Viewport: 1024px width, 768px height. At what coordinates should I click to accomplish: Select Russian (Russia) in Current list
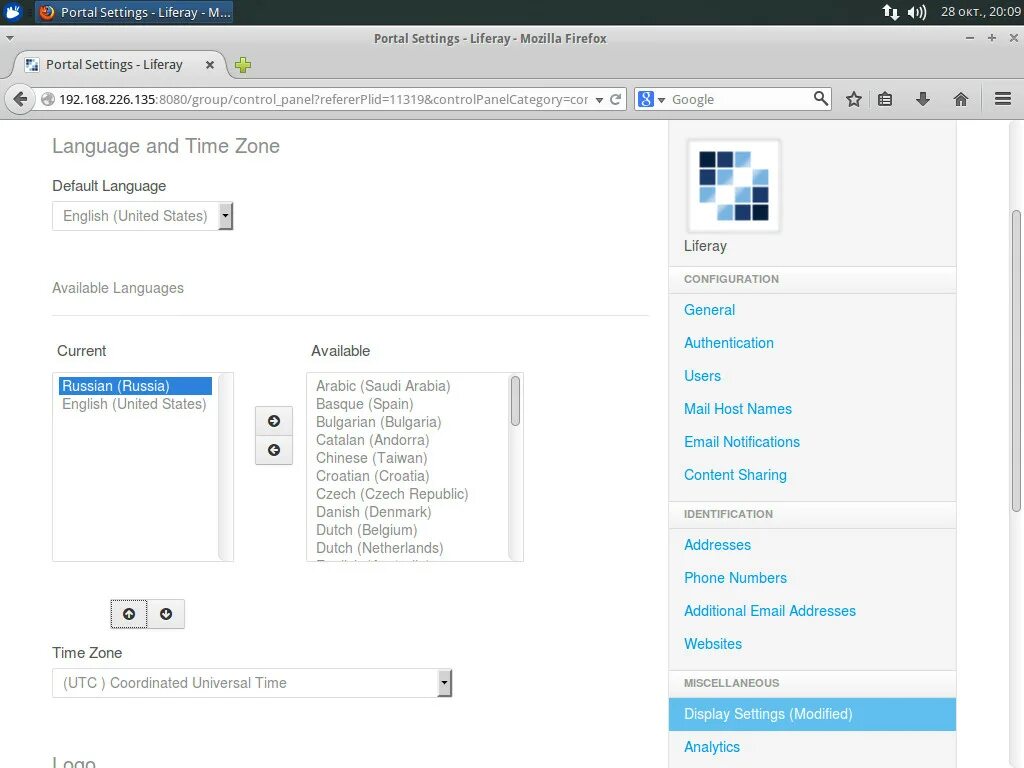[x=135, y=386]
